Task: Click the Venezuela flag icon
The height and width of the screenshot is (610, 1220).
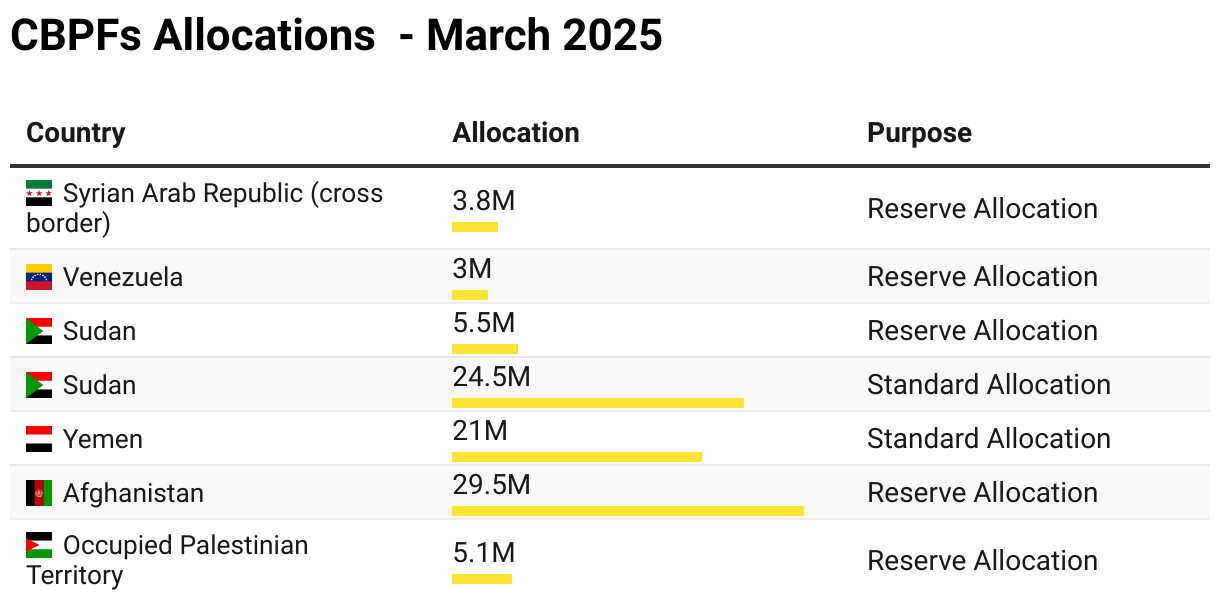Action: [39, 277]
